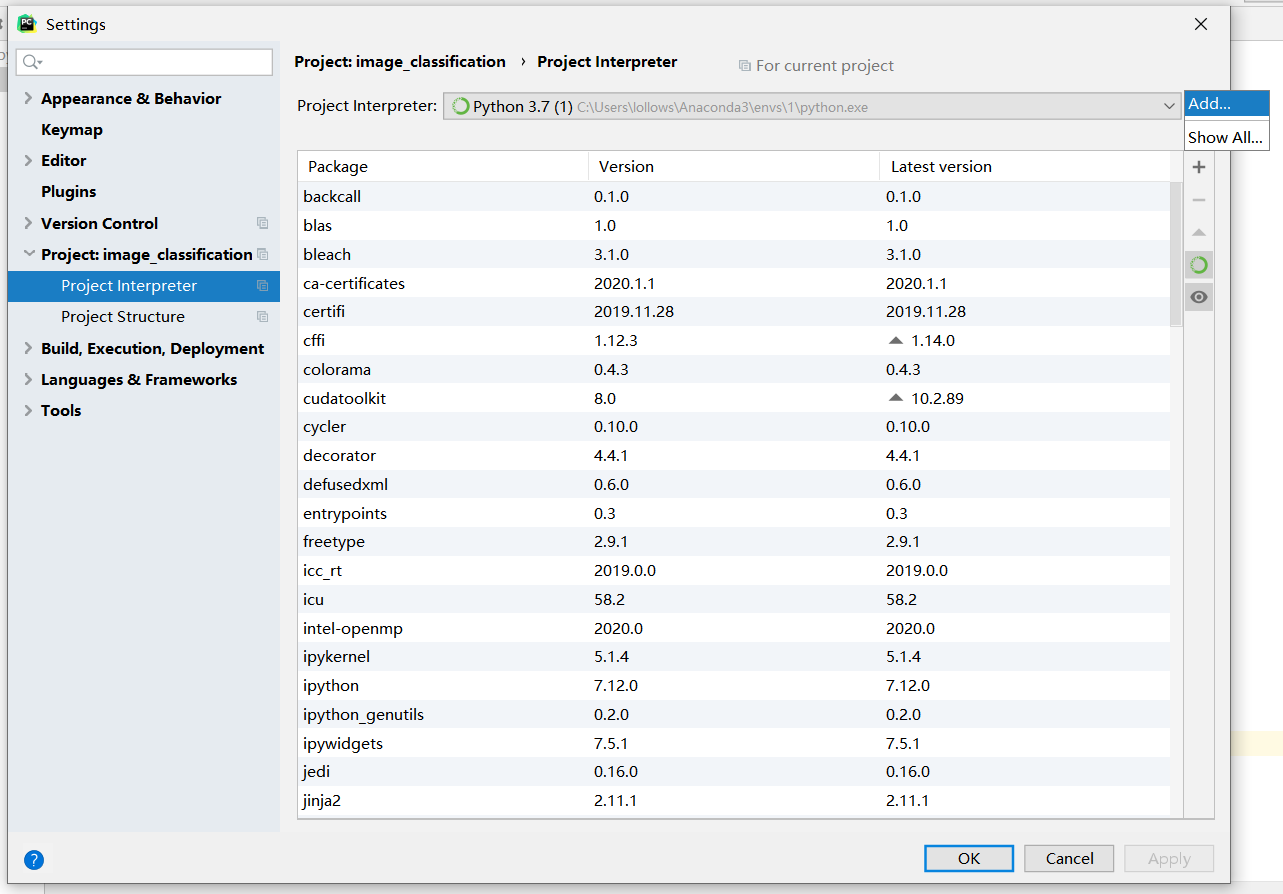Select the defusedxml package row
This screenshot has width=1283, height=894.
[734, 485]
